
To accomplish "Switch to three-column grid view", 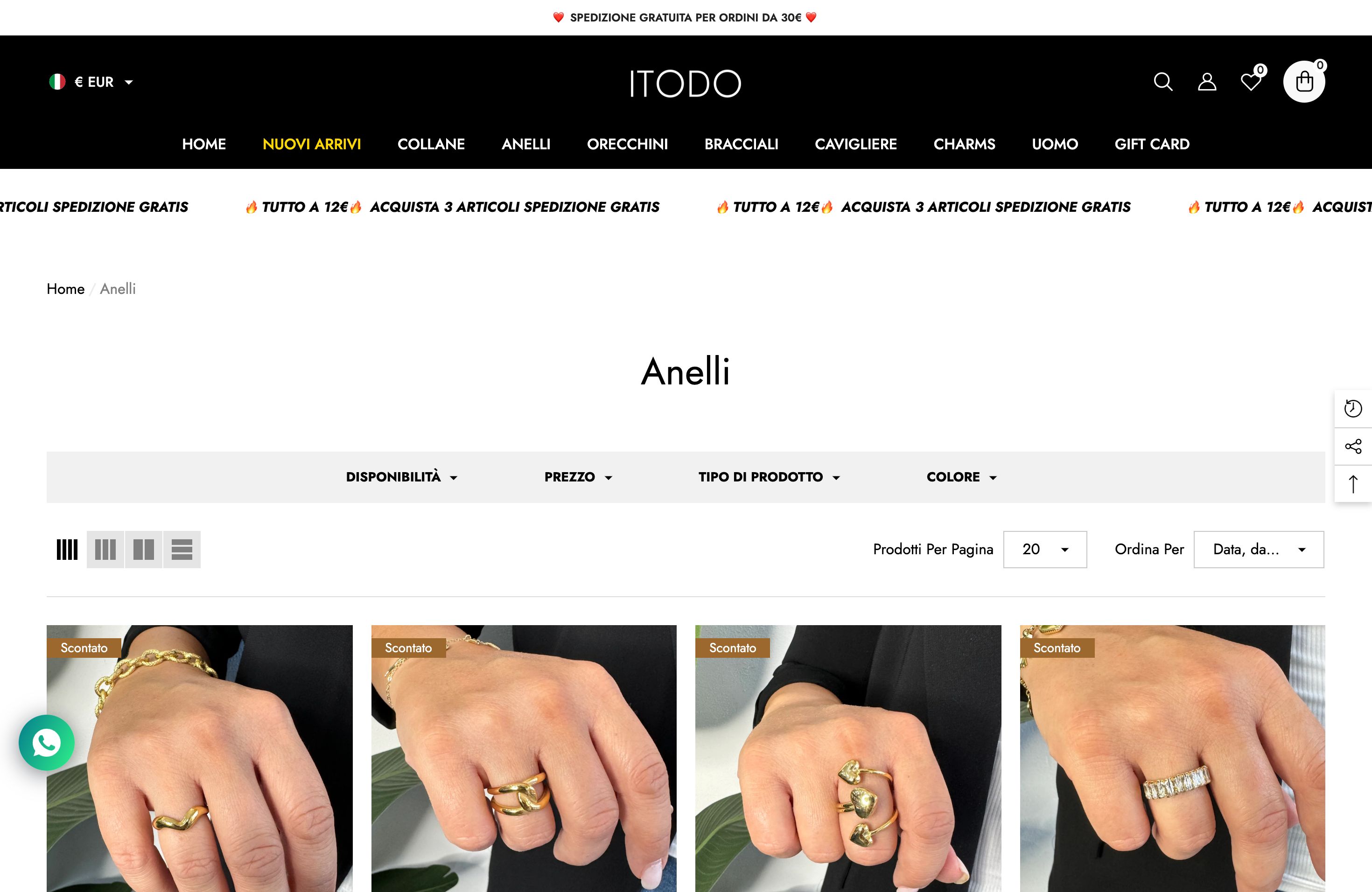I will tap(105, 549).
